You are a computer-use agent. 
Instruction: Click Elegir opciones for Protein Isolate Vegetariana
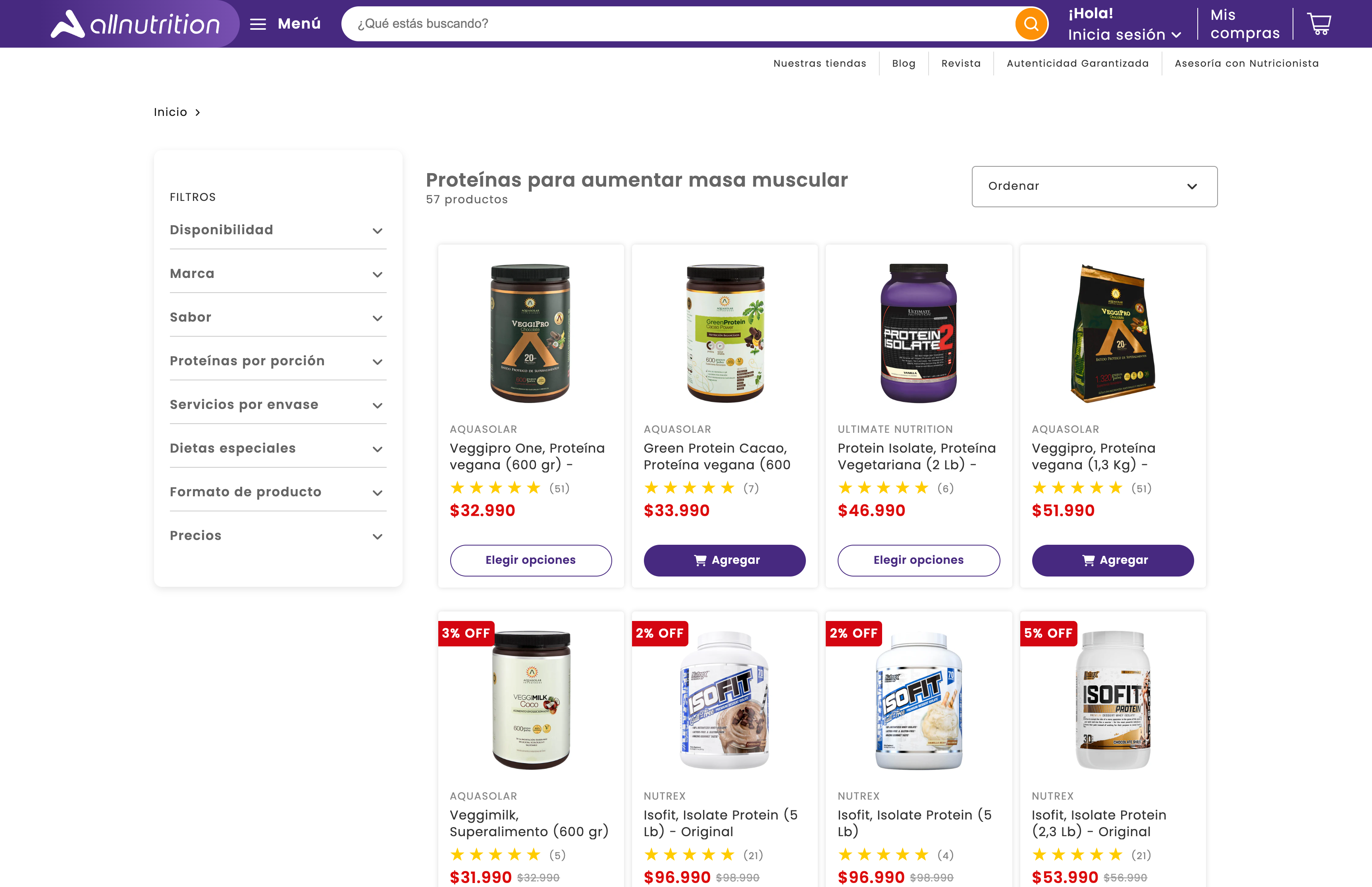[x=918, y=560]
